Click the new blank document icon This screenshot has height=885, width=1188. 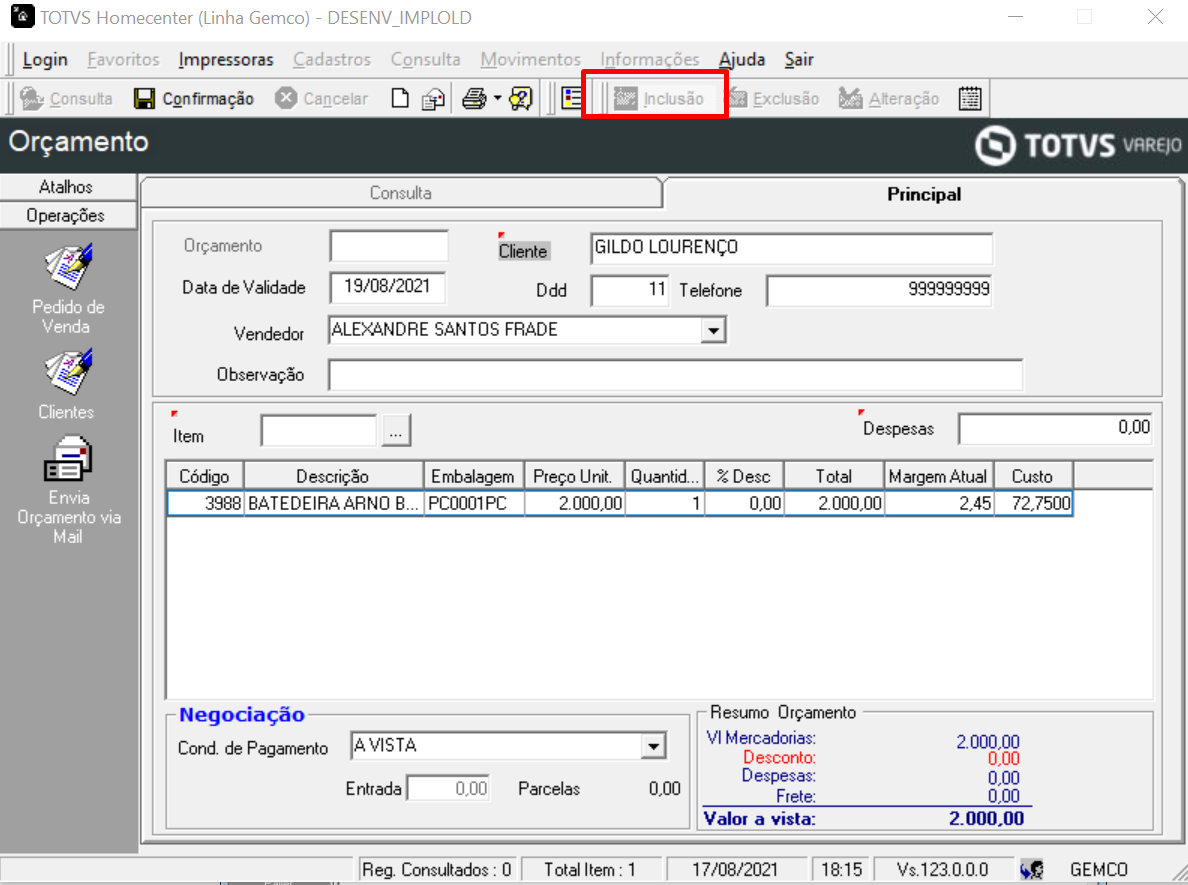[400, 99]
